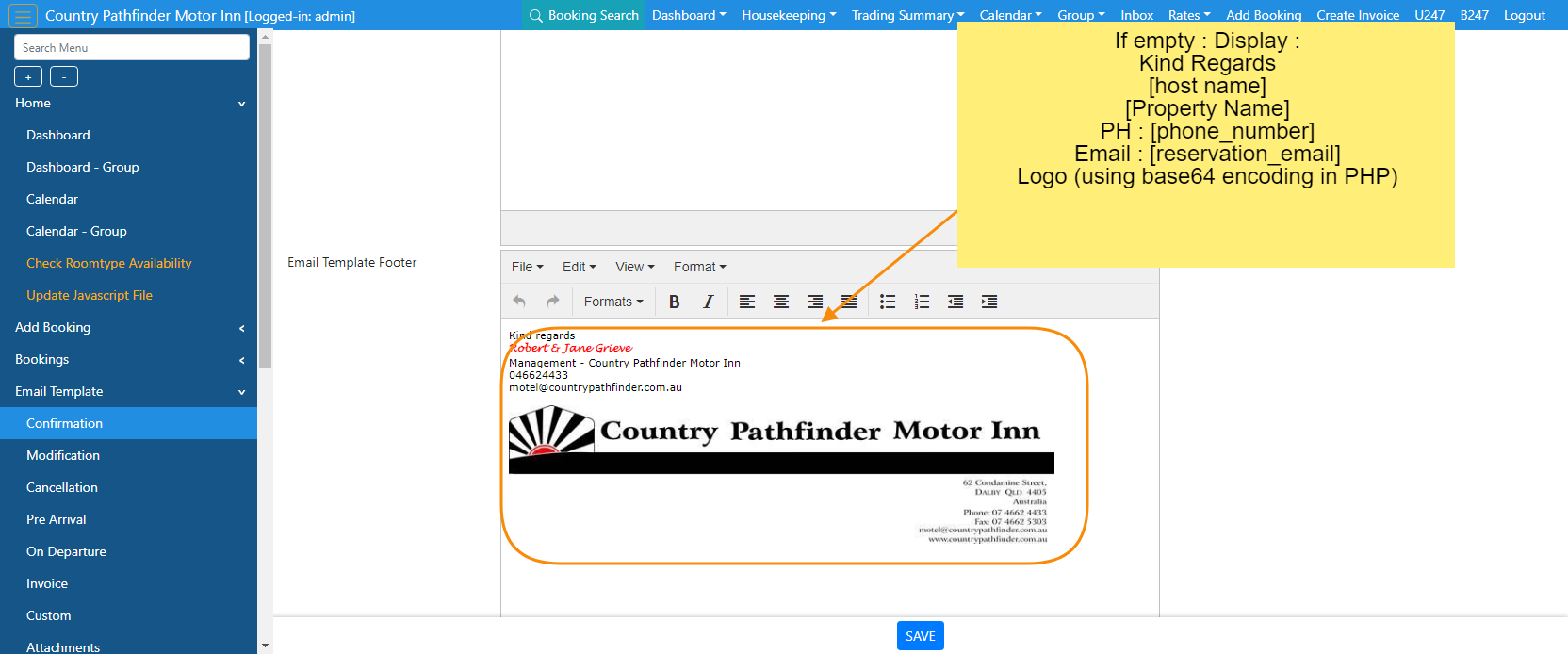Collapse the Home sidebar section
The image size is (1568, 654).
pyautogui.click(x=128, y=103)
